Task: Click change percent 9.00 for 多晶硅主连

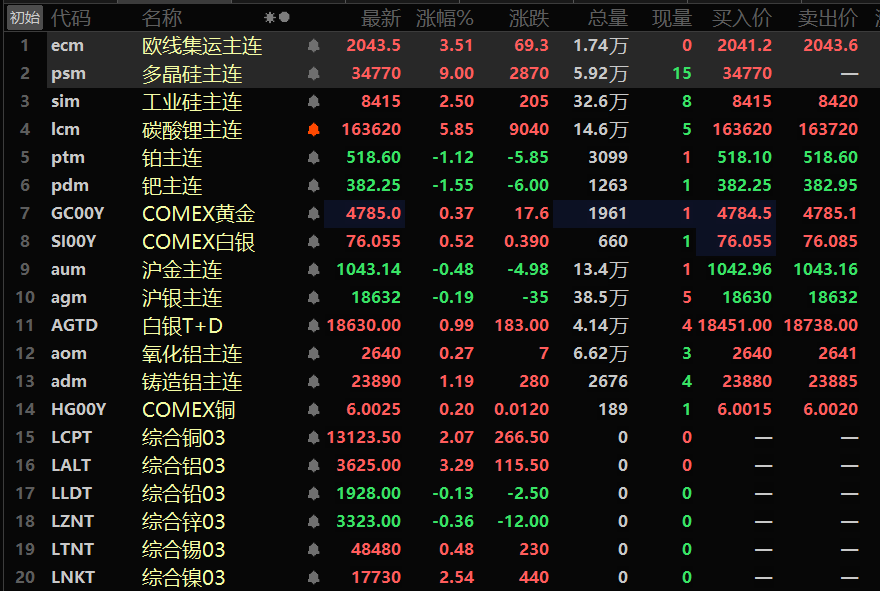Action: click(457, 74)
